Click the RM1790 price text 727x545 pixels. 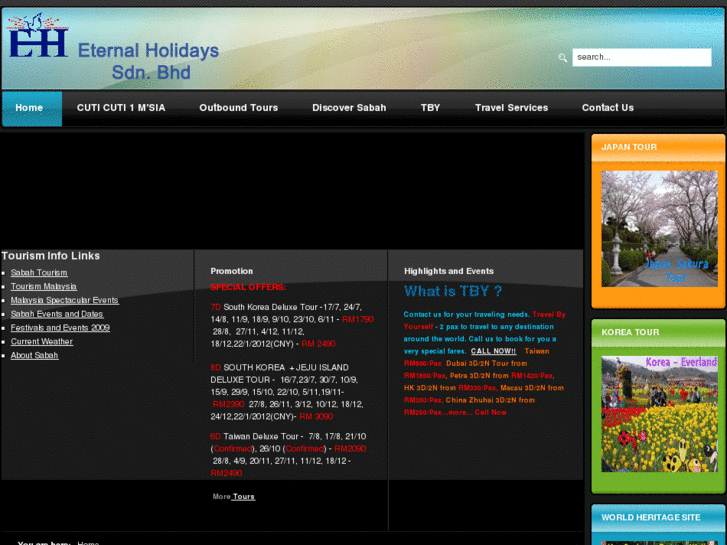[x=358, y=319]
